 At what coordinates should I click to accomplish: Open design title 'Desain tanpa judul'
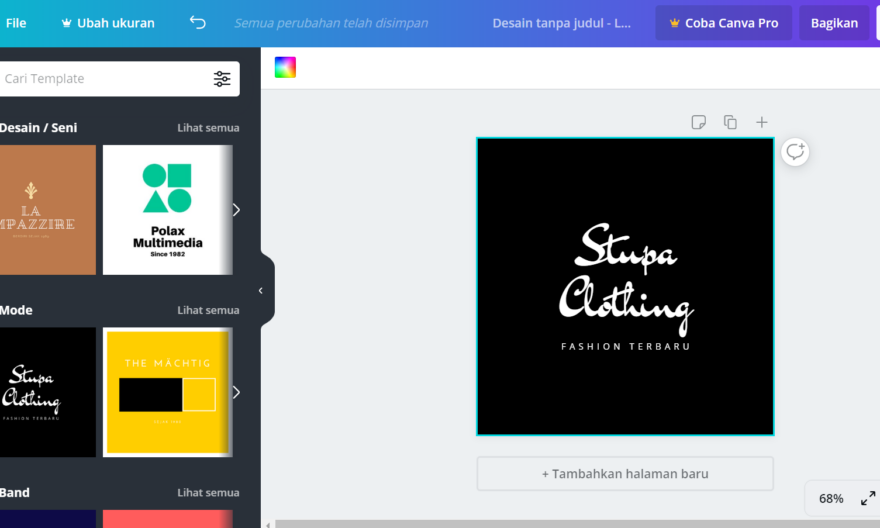tap(561, 23)
